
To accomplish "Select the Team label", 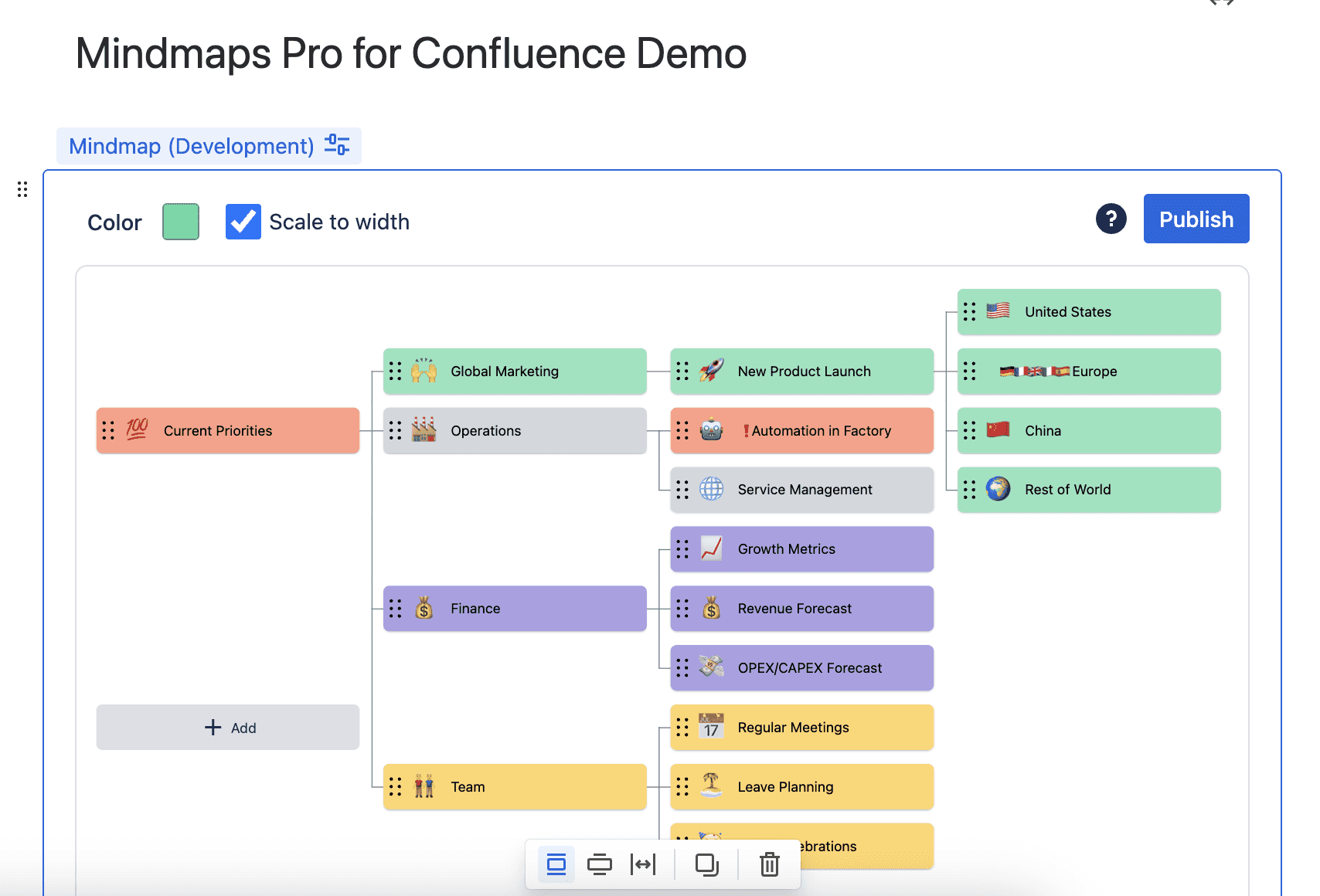I will (x=468, y=787).
